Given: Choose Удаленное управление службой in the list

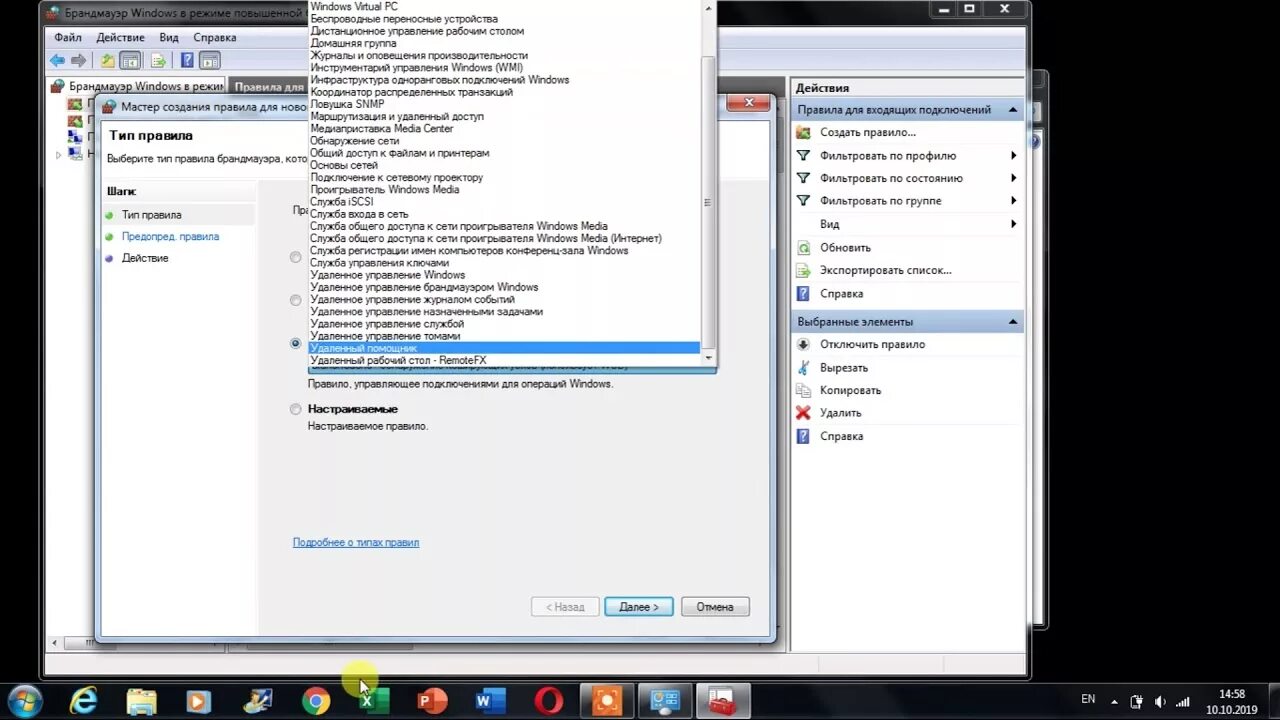Looking at the screenshot, I should 504,324.
